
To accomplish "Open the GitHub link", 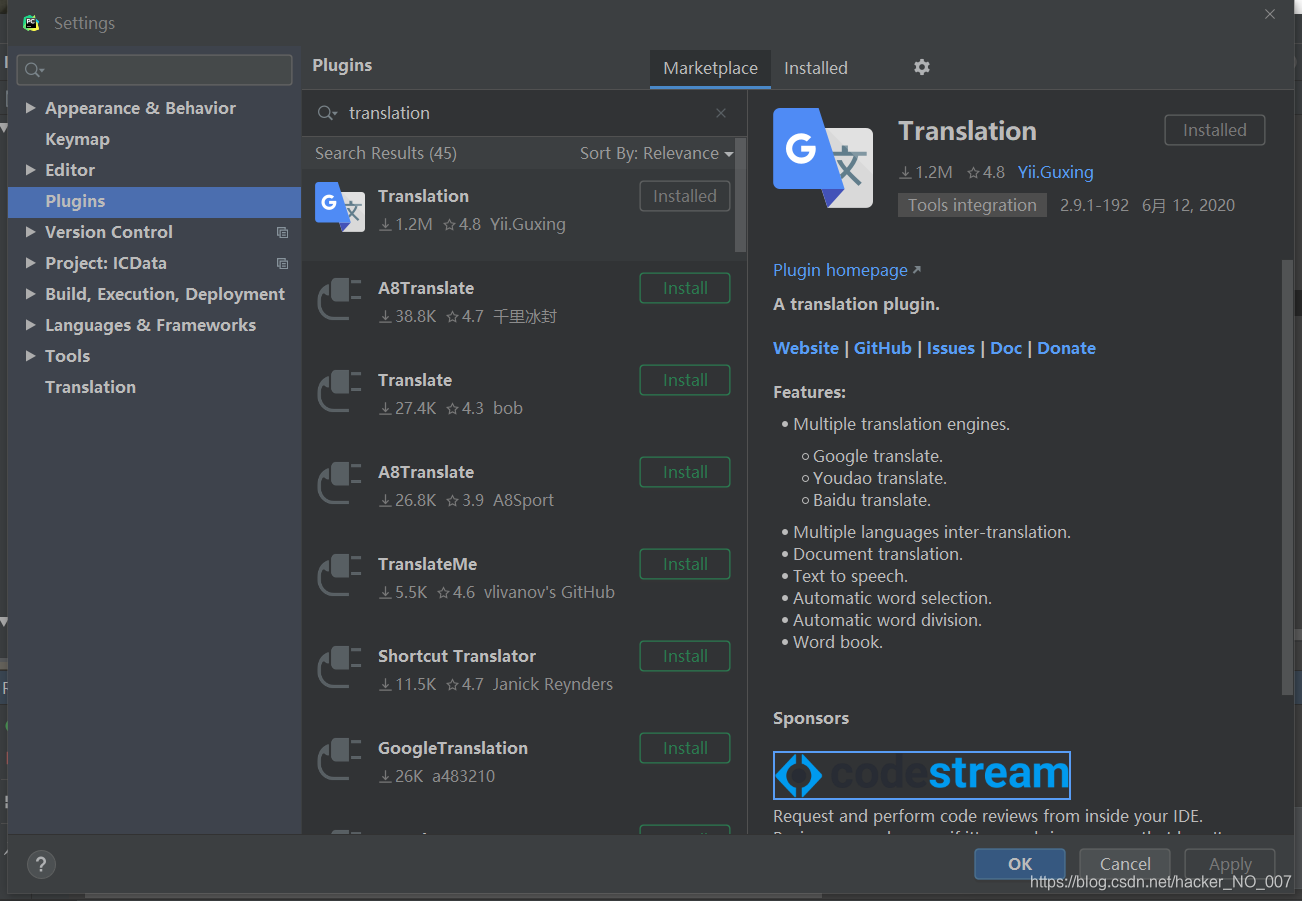I will click(883, 348).
